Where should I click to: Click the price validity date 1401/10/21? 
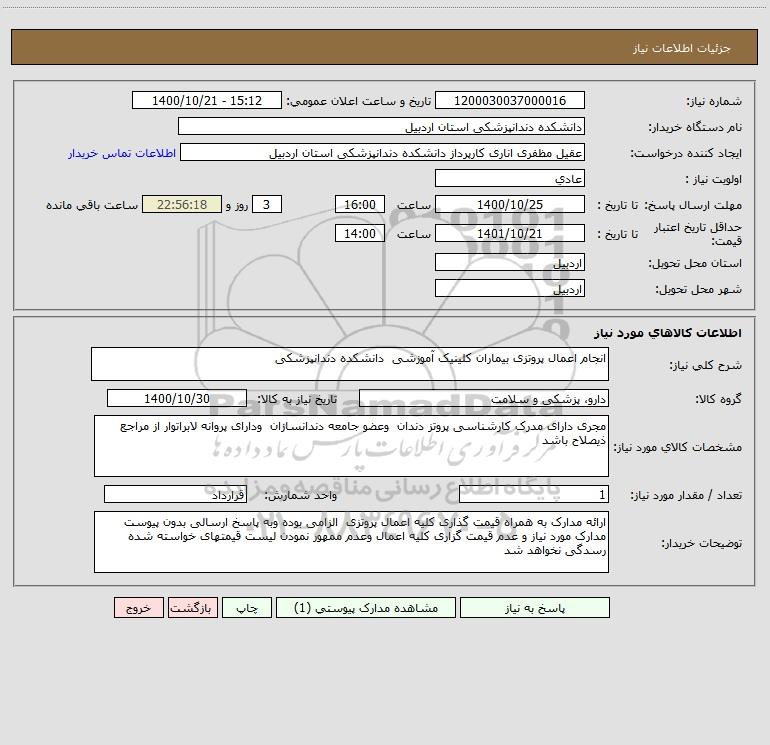coord(510,233)
